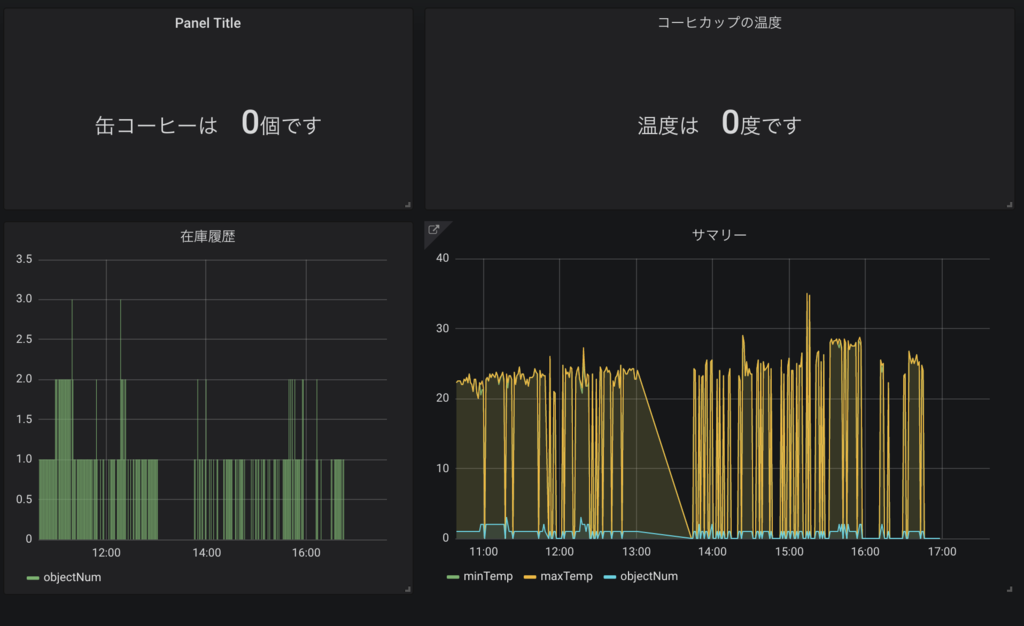Click the 30 y-axis label in サマリー

pyautogui.click(x=442, y=328)
